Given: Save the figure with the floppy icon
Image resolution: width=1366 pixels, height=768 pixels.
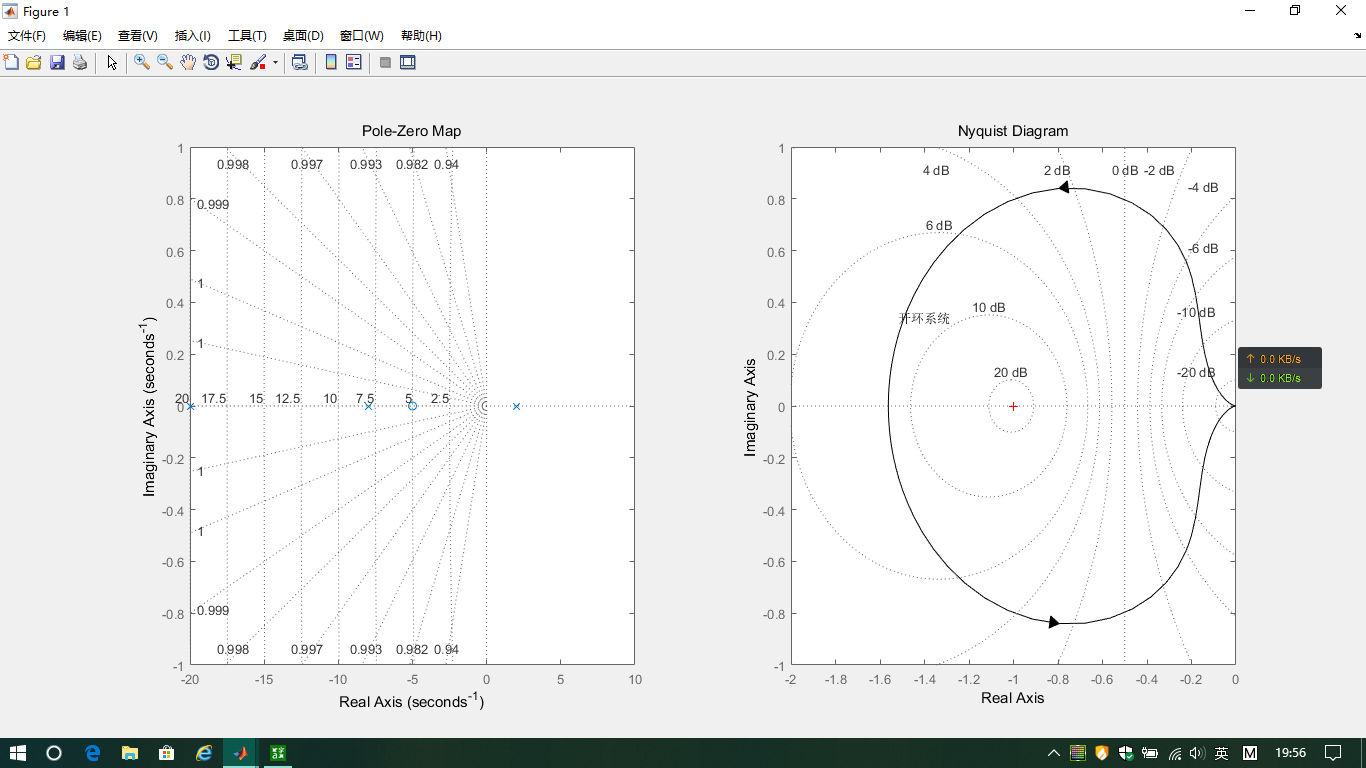Looking at the screenshot, I should click(x=57, y=62).
